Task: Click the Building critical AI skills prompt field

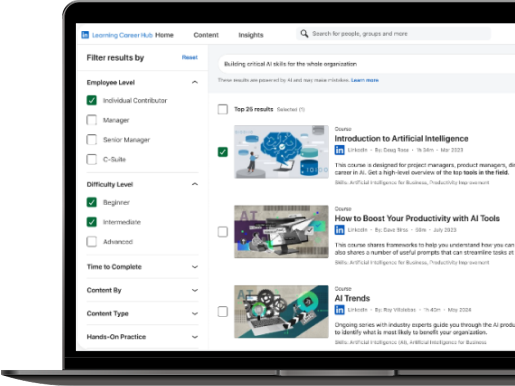Action: point(367,64)
